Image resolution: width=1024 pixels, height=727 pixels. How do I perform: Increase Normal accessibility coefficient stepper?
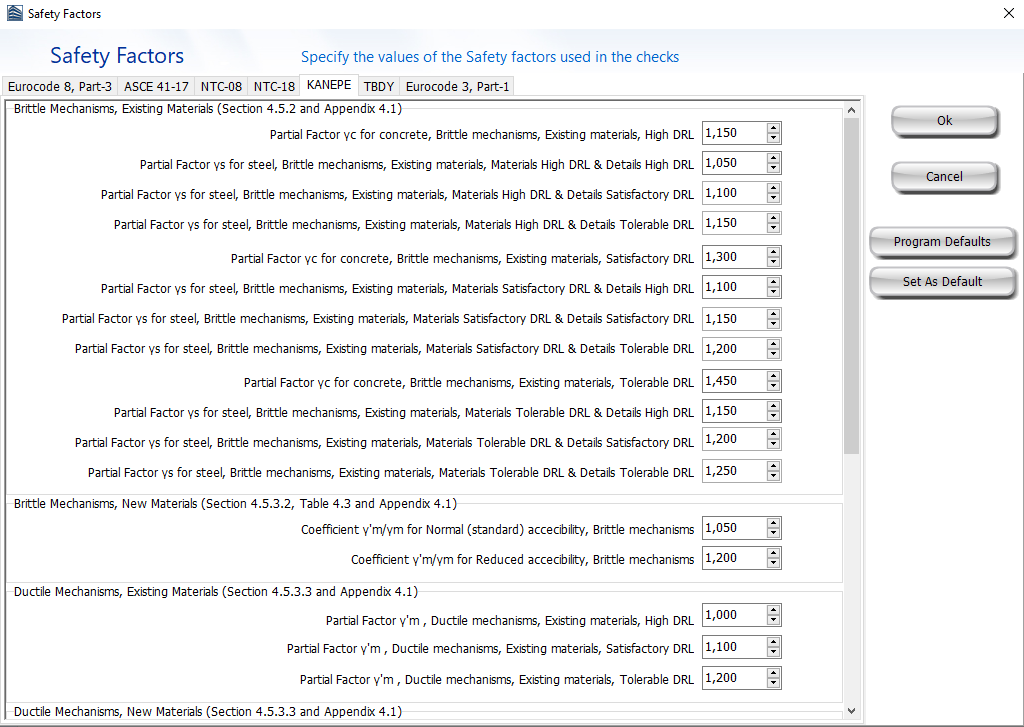tap(773, 524)
